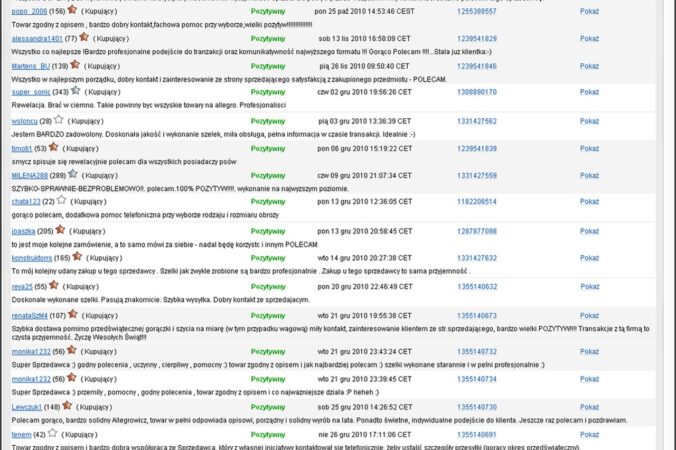Open monika1232 link in the 1355140732 row
The height and width of the screenshot is (450, 676).
pyautogui.click(x=31, y=352)
